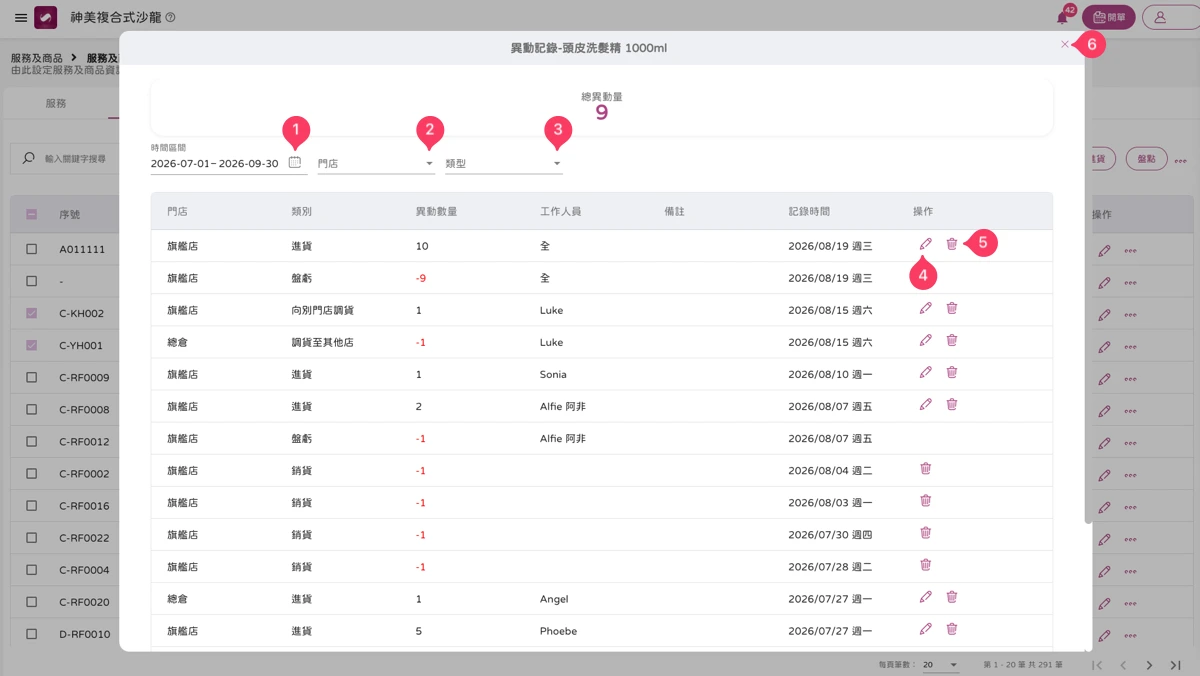Image resolution: width=1200 pixels, height=676 pixels.
Task: Delete the 銷貨 record dated 2026/08/03
Action: click(x=926, y=500)
